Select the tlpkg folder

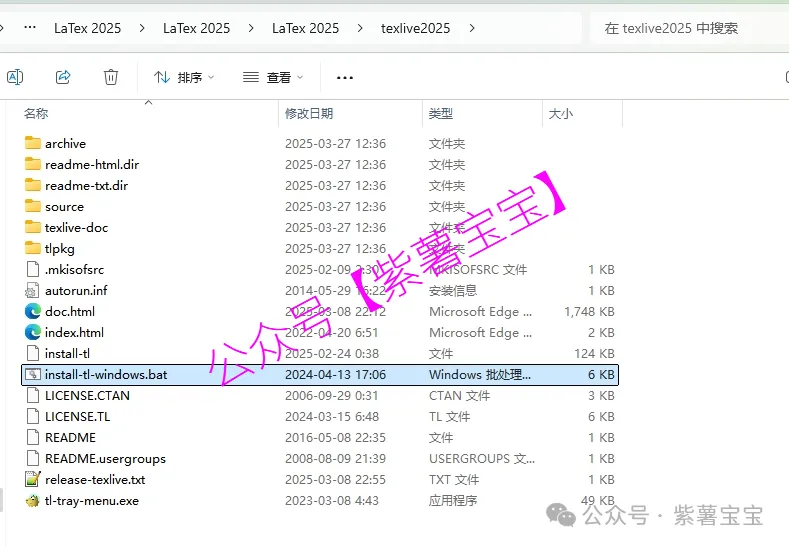[x=59, y=248]
